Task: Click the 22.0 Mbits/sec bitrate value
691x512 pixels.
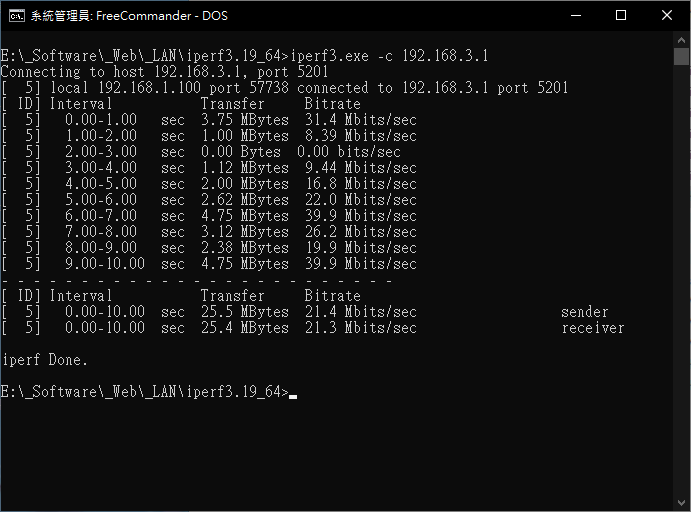Action: (x=360, y=200)
